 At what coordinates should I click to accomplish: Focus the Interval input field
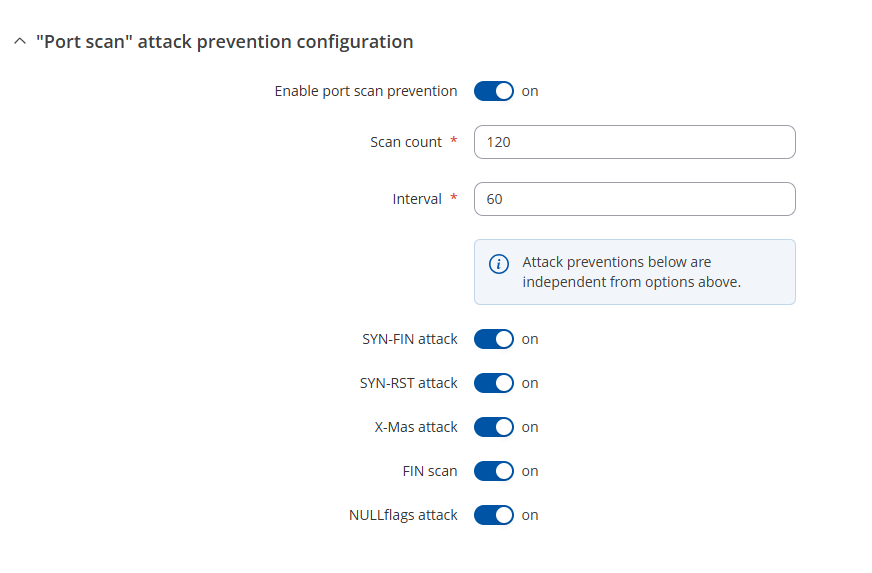click(x=634, y=199)
